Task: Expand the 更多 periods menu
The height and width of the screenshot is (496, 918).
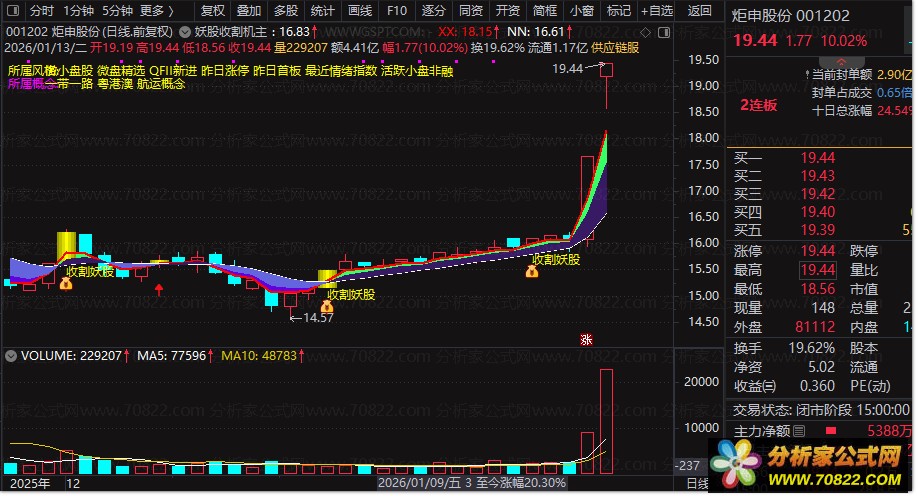Action: [x=156, y=11]
